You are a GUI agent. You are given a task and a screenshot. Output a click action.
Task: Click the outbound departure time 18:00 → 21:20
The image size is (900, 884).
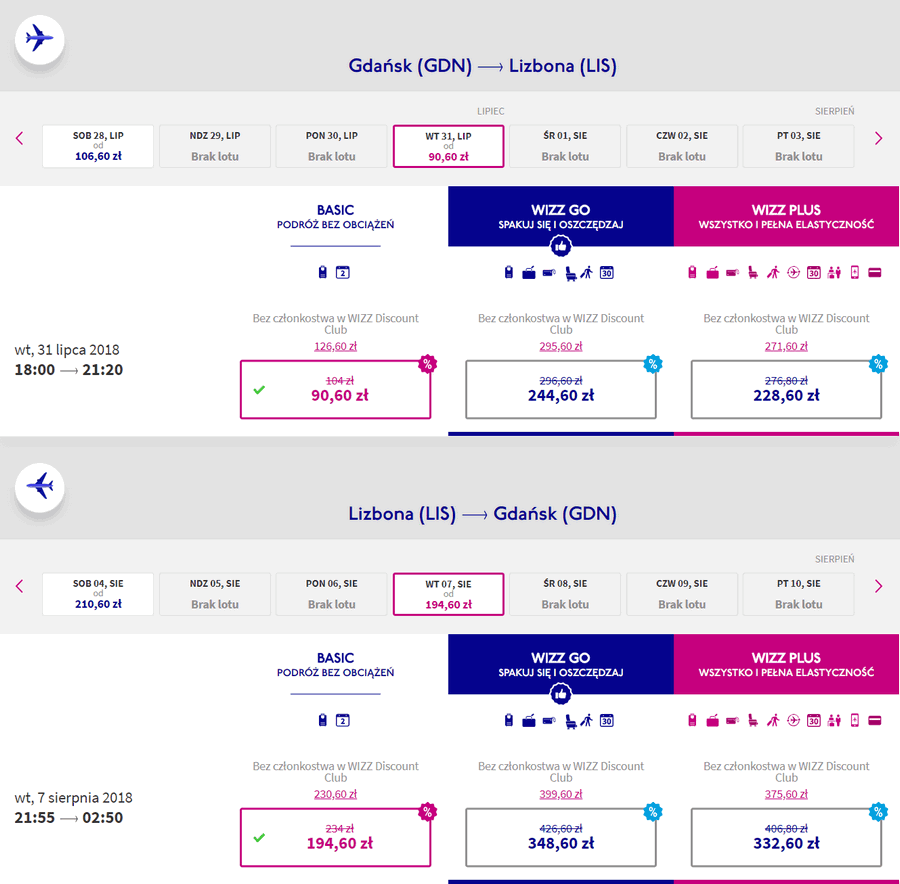[x=68, y=370]
